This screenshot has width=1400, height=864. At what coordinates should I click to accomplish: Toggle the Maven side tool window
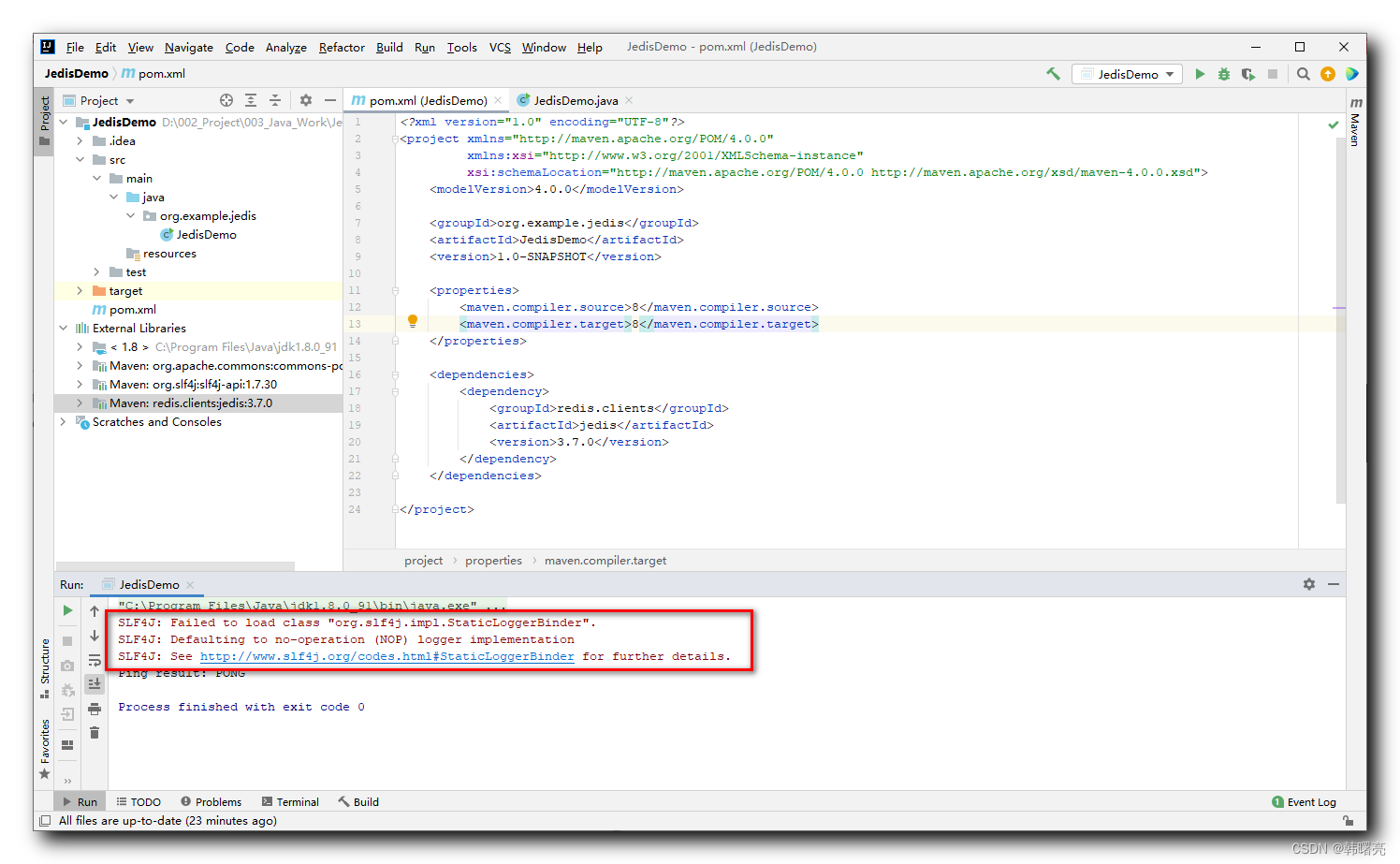pyautogui.click(x=1355, y=122)
